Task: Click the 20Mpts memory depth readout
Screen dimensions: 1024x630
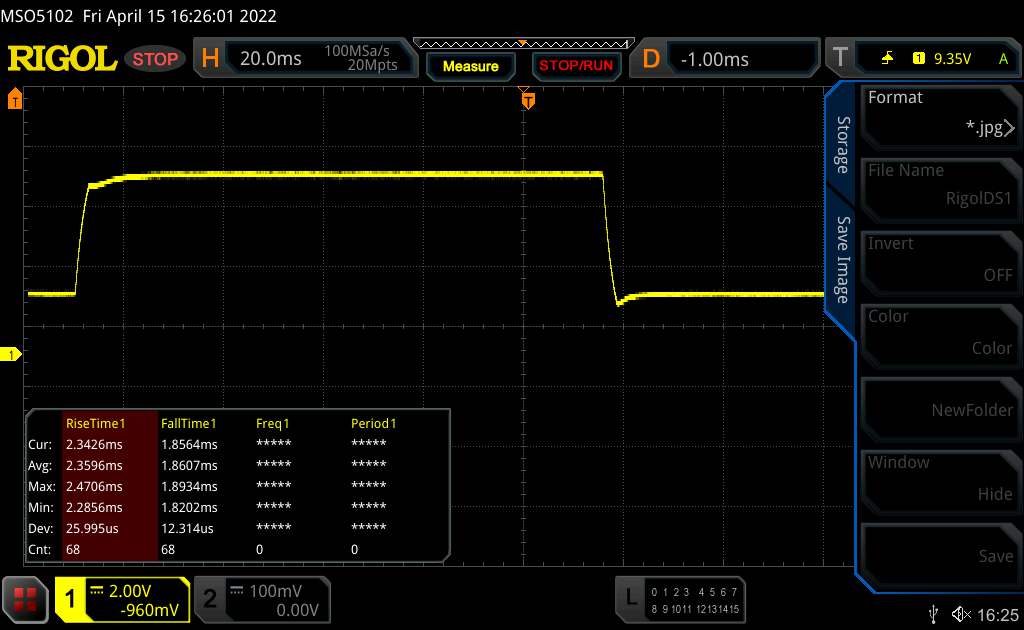Action: tap(372, 65)
